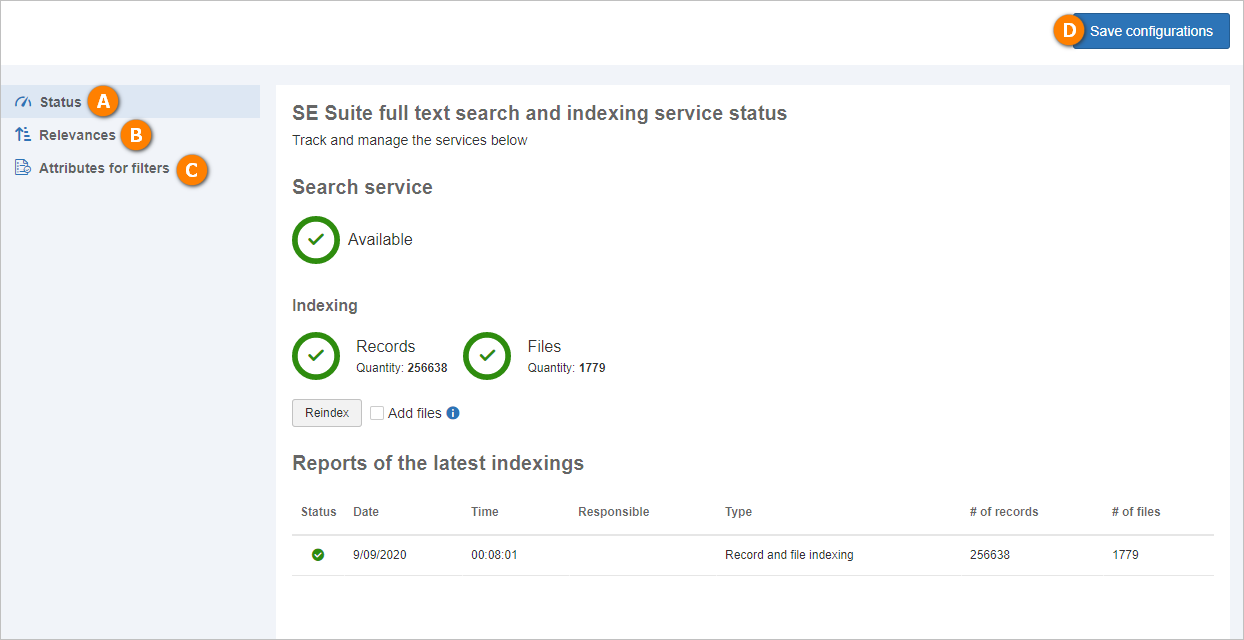Click the Search service Available check icon

316,240
